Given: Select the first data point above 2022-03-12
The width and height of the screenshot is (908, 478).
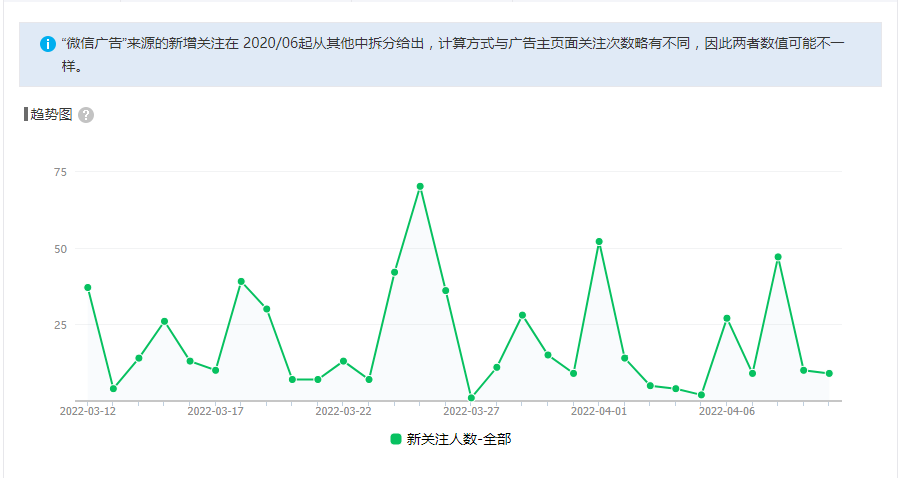Looking at the screenshot, I should pos(88,287).
